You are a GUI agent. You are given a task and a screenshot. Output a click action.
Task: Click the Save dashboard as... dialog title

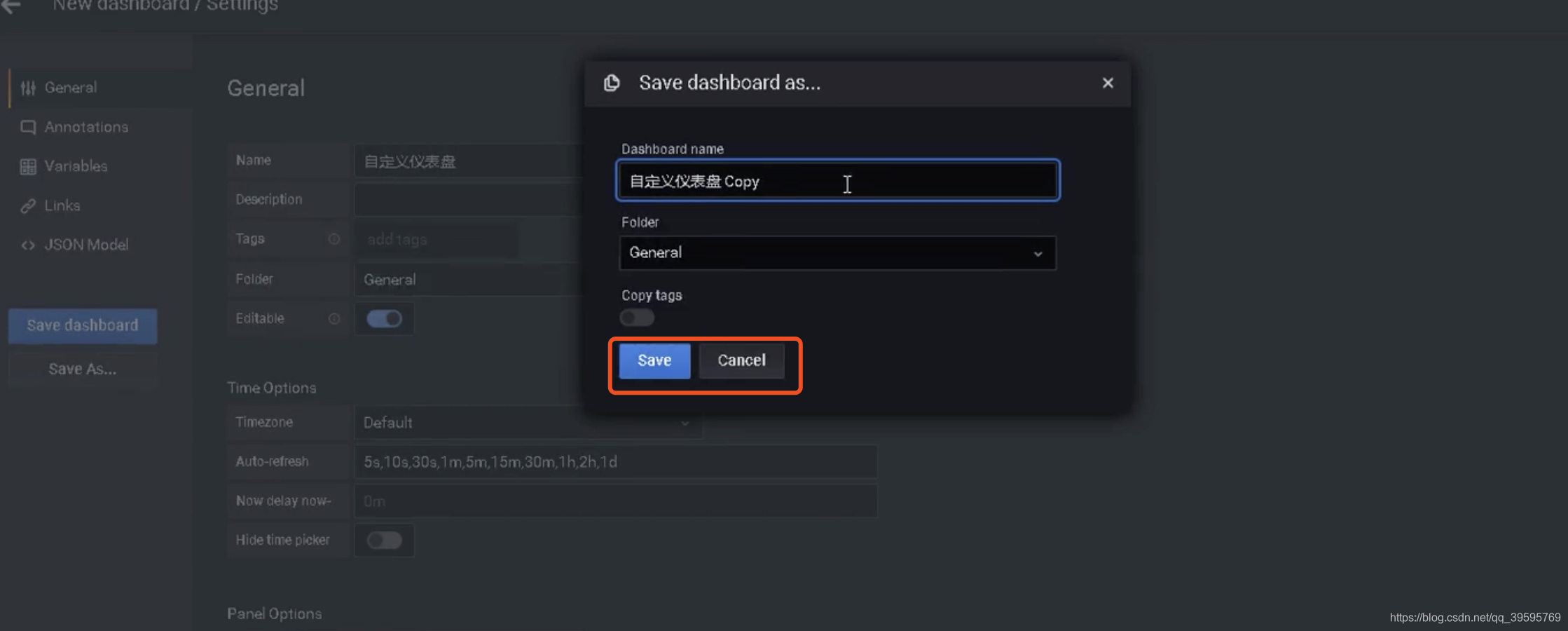tap(729, 83)
